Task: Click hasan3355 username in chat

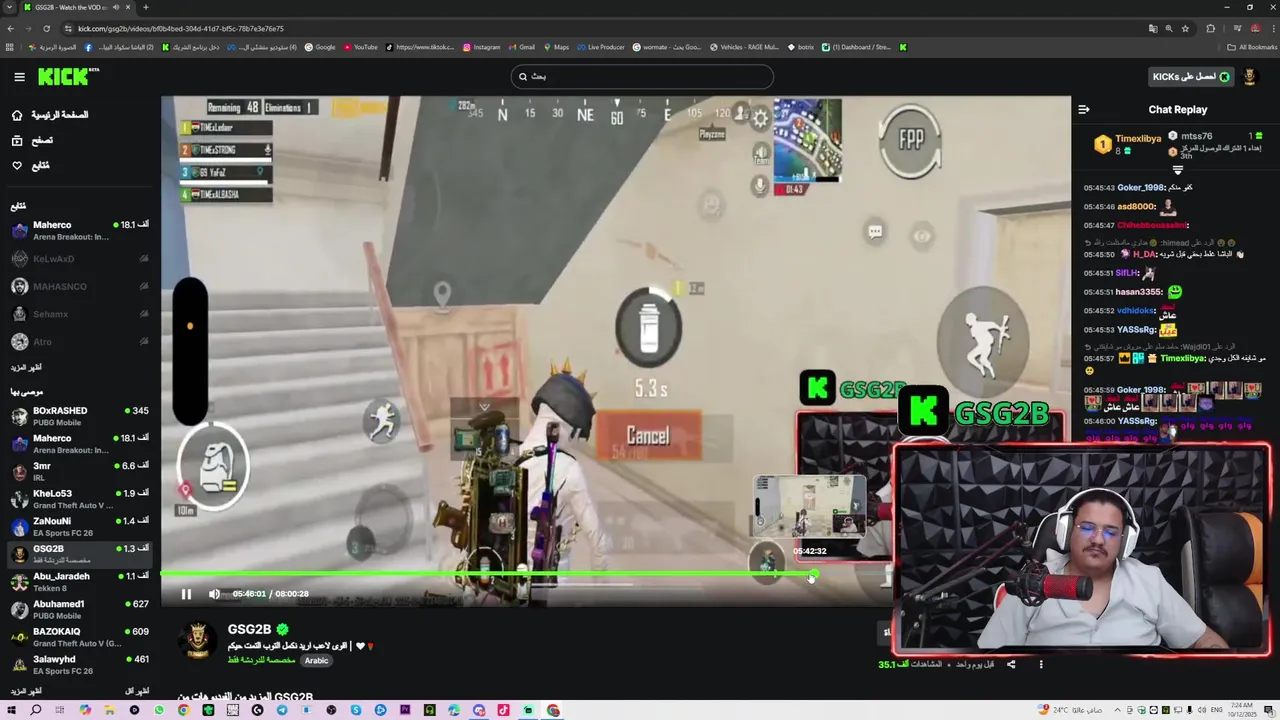Action: click(1139, 292)
